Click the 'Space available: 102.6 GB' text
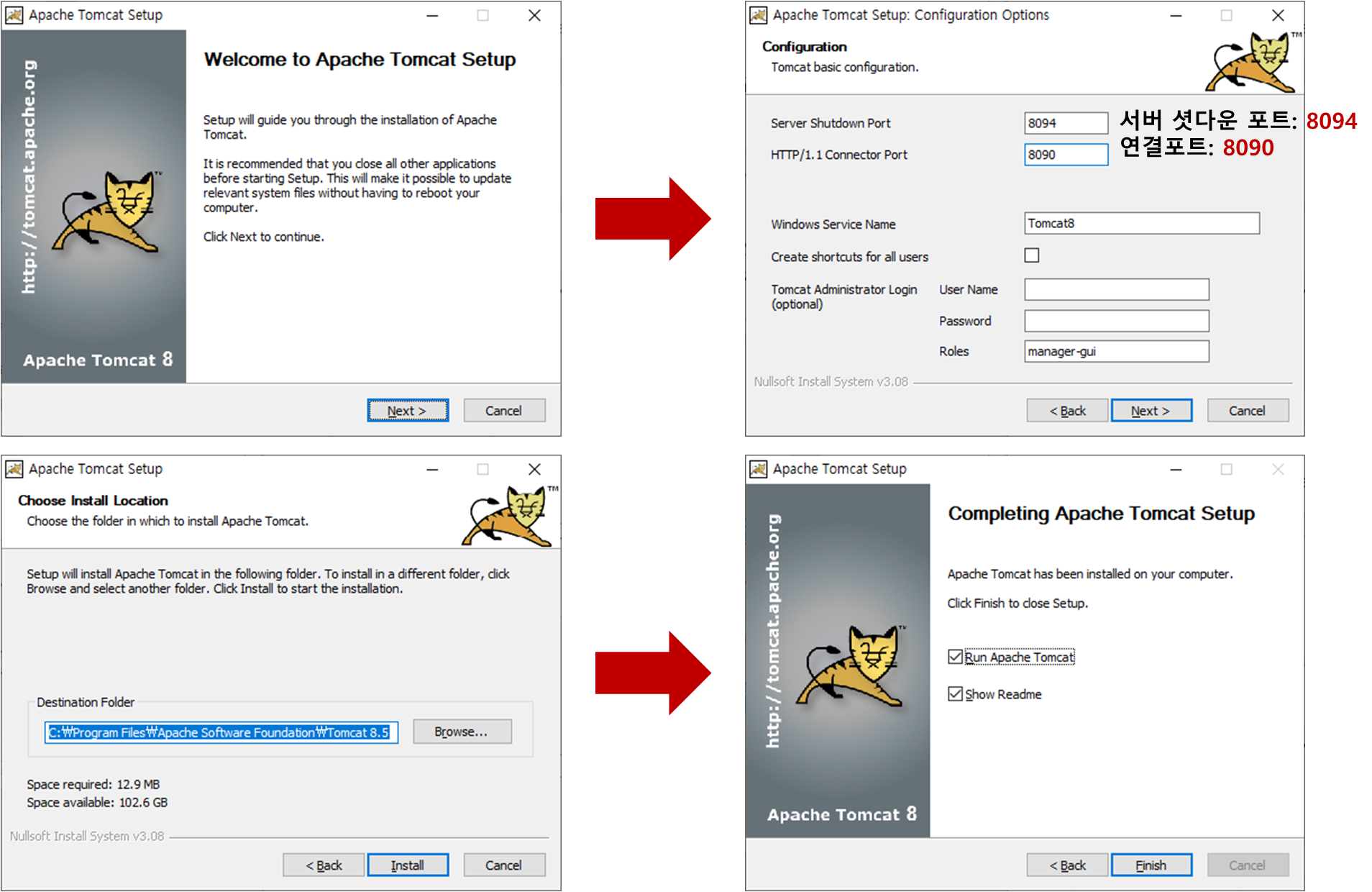This screenshot has width=1372, height=892. 97,802
